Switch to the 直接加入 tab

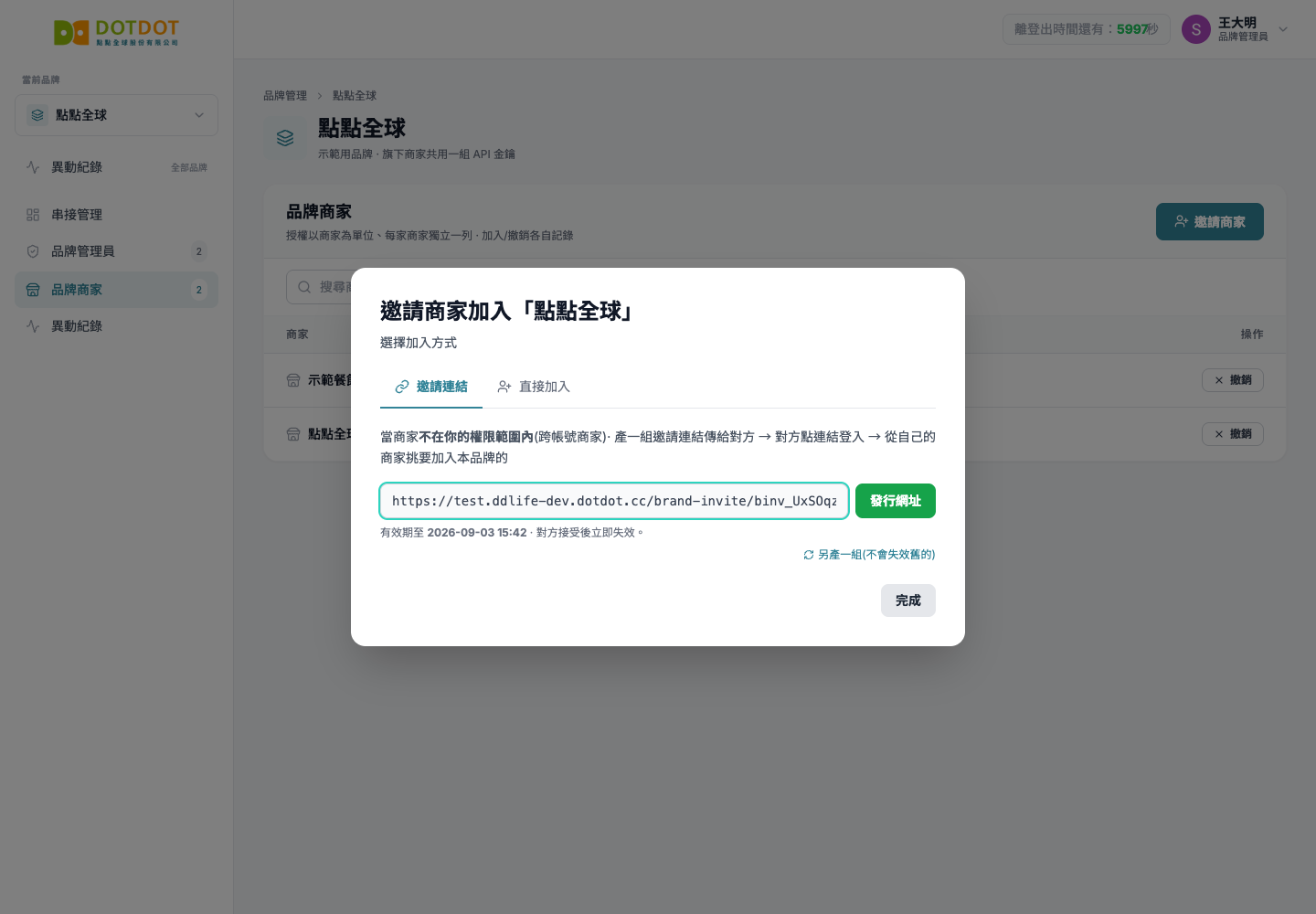click(534, 387)
